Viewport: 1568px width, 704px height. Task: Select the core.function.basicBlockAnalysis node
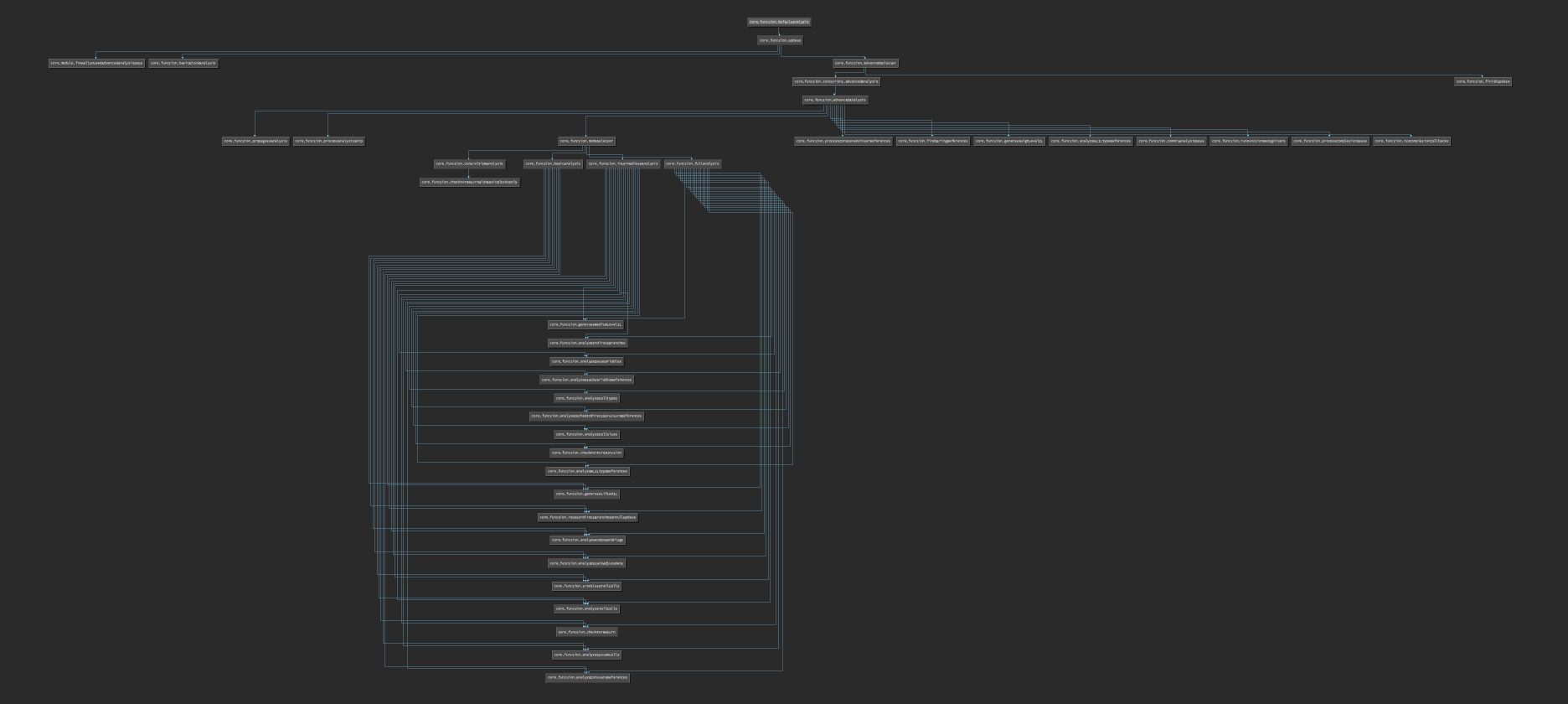[x=183, y=63]
